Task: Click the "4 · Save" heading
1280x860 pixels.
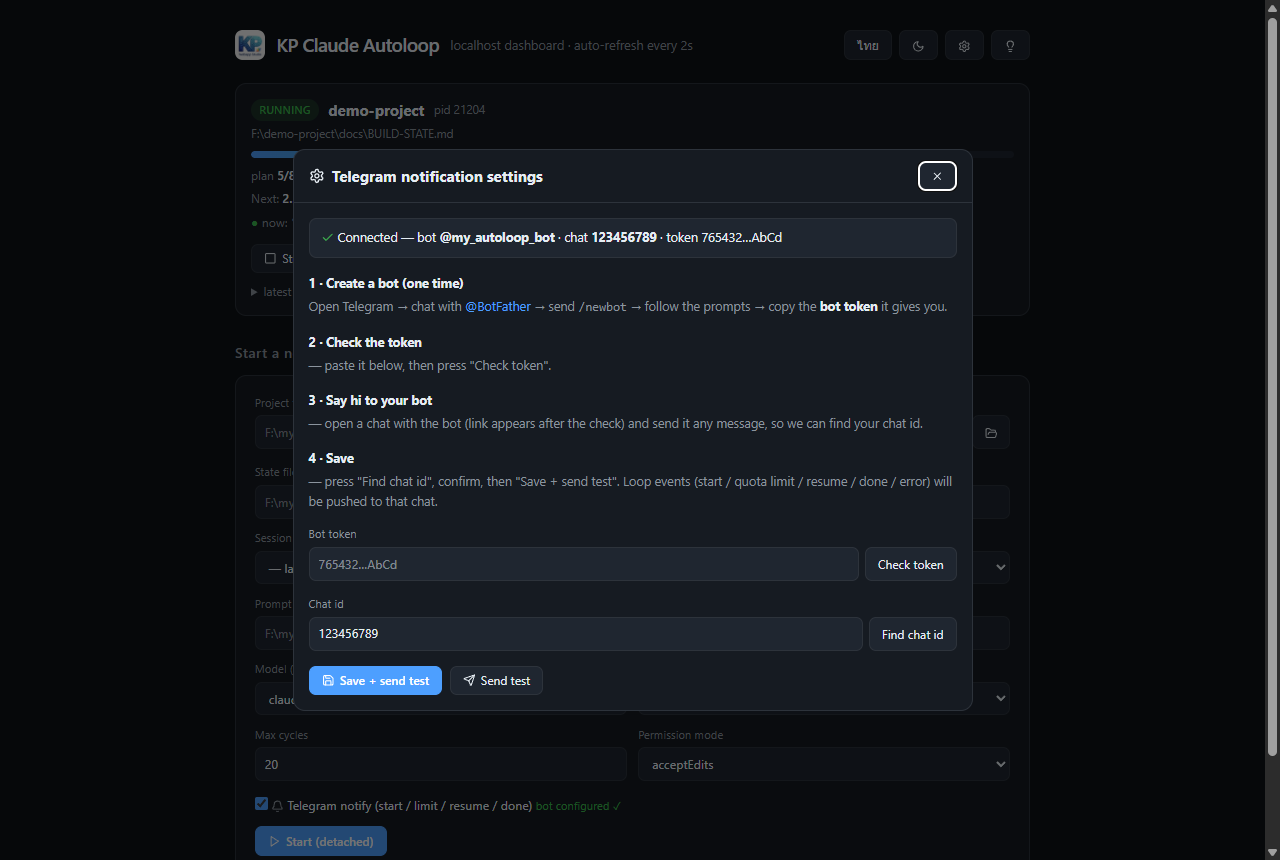Action: pos(331,458)
